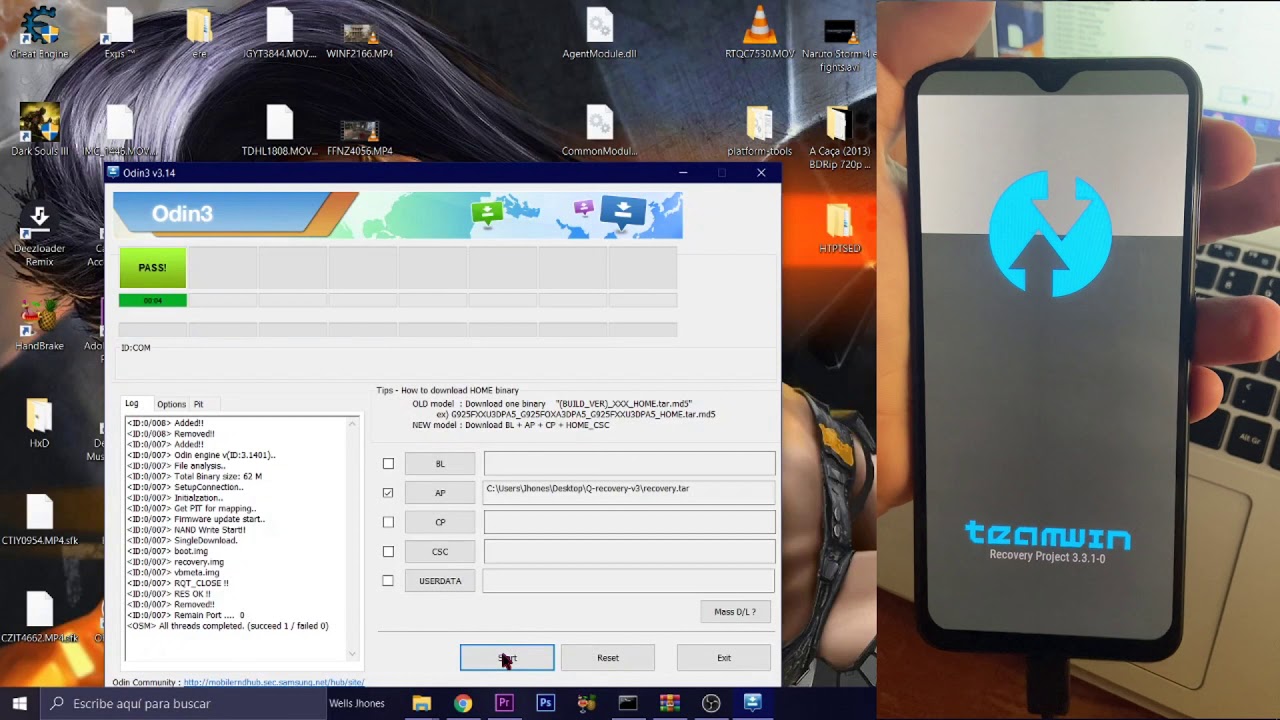Click the Start button in Odin
The width and height of the screenshot is (1280, 720).
pyautogui.click(x=507, y=658)
